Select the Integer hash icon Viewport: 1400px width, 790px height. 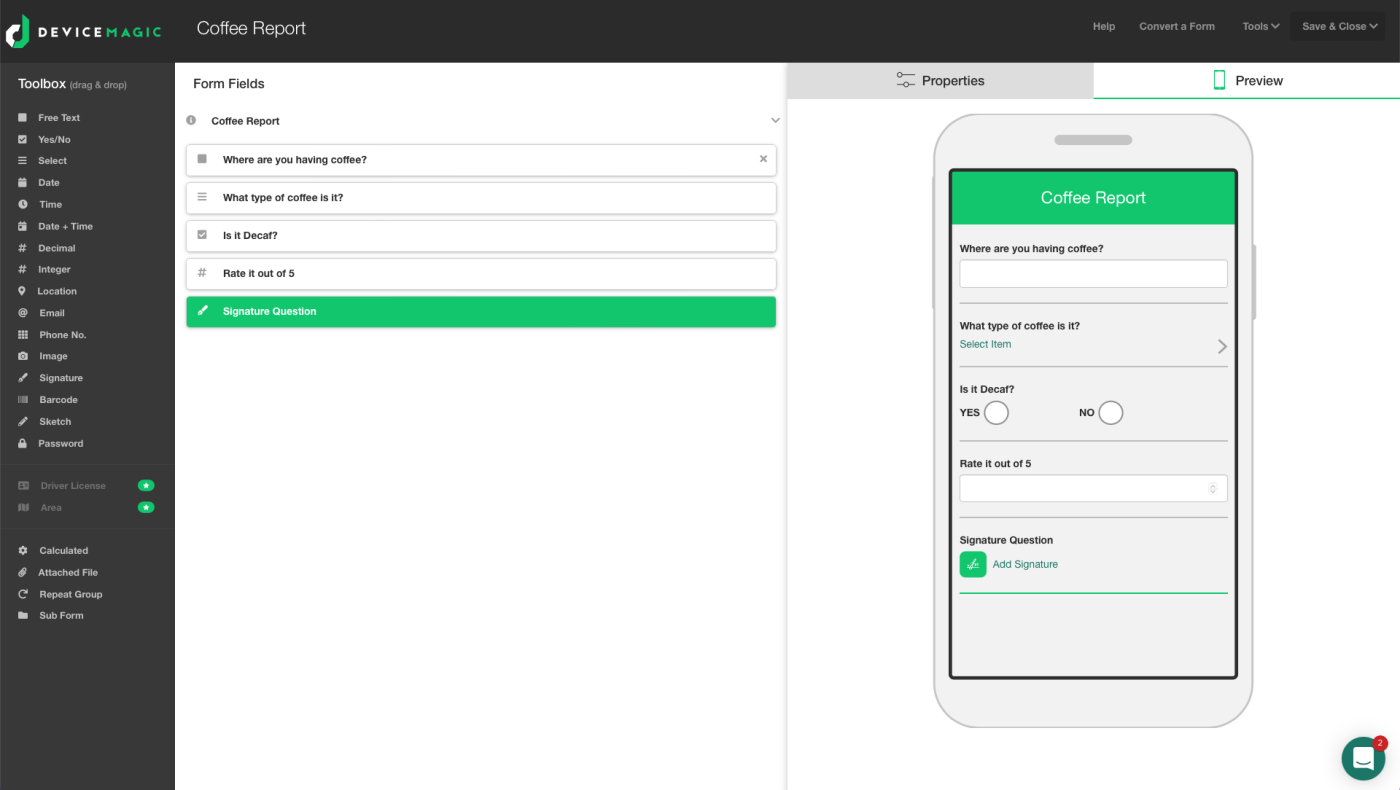[x=22, y=269]
